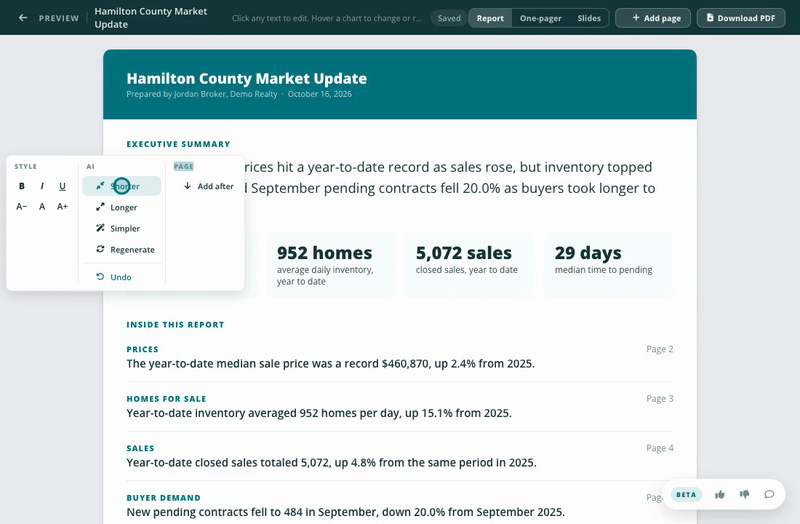The image size is (800, 524).
Task: Give thumbs down feedback
Action: coord(744,494)
